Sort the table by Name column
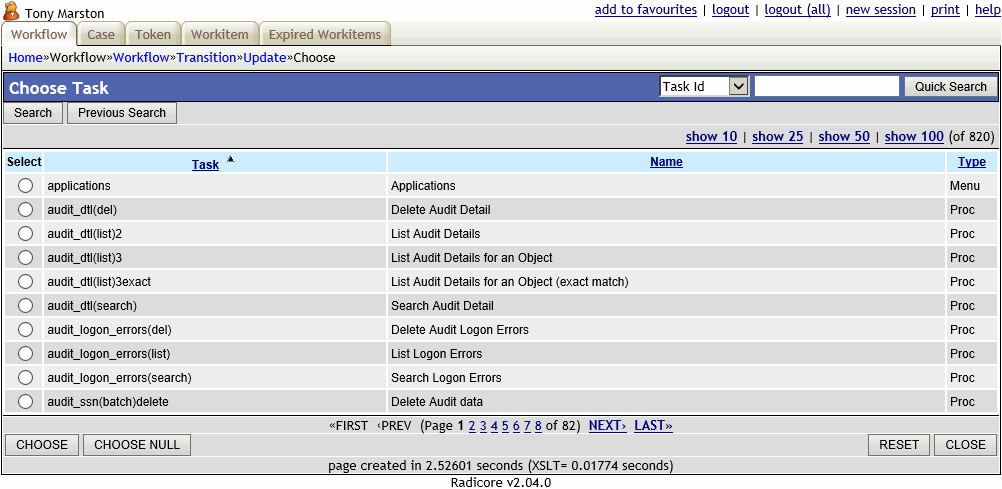The image size is (1002, 489). [666, 162]
